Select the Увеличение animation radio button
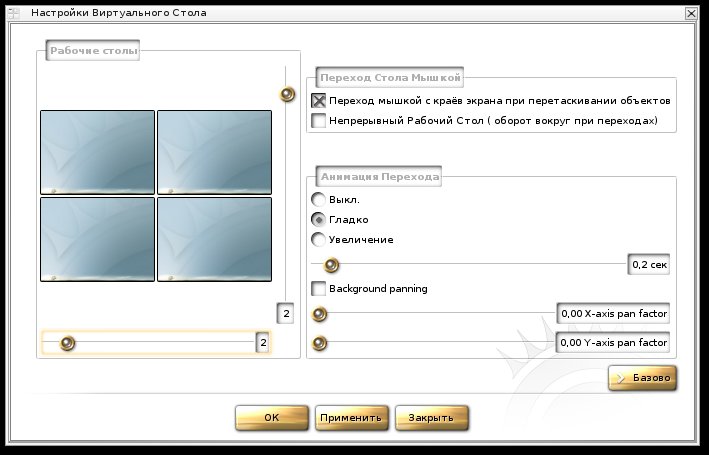Viewport: 709px width, 455px height. 318,240
